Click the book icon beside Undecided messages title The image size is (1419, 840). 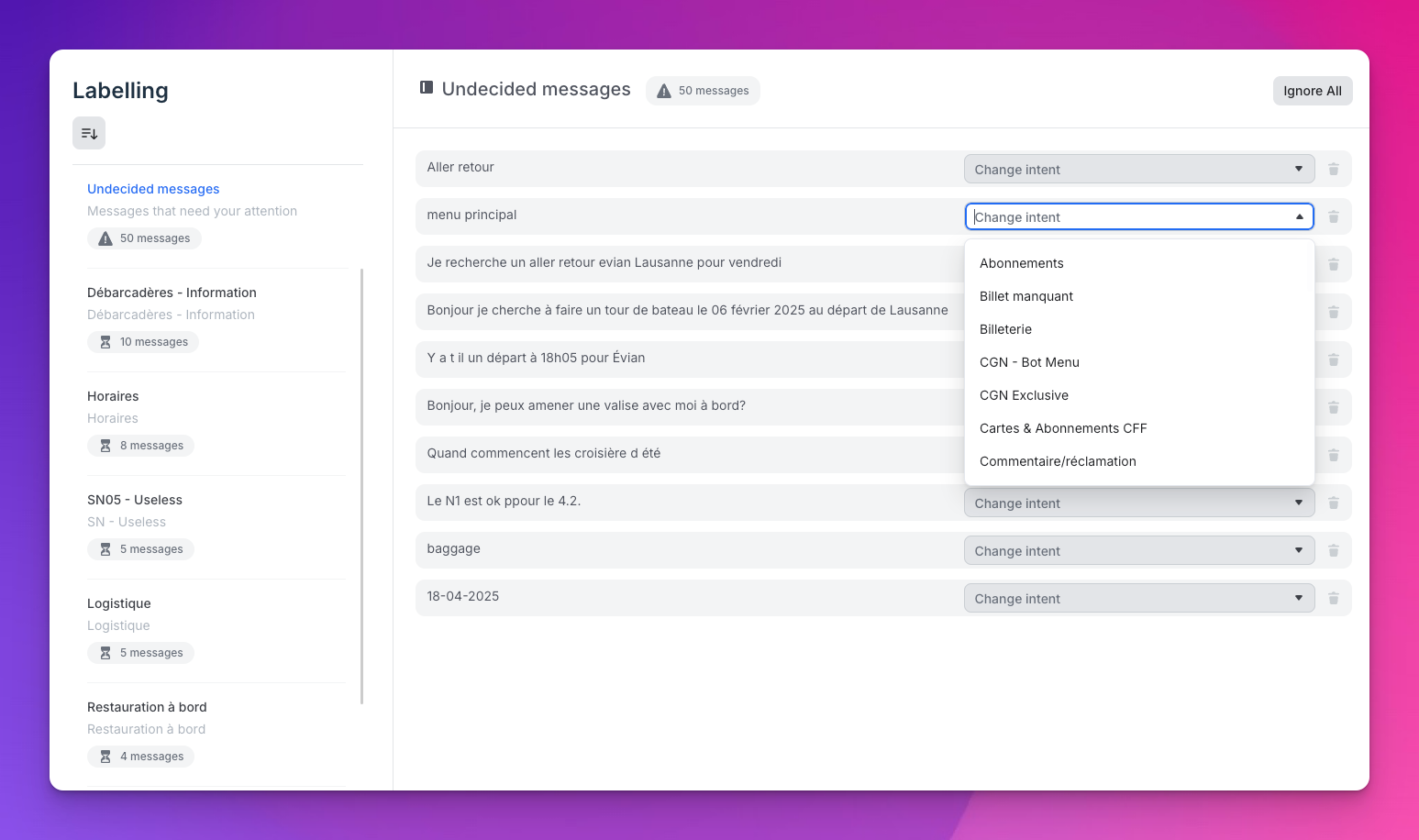click(x=427, y=87)
